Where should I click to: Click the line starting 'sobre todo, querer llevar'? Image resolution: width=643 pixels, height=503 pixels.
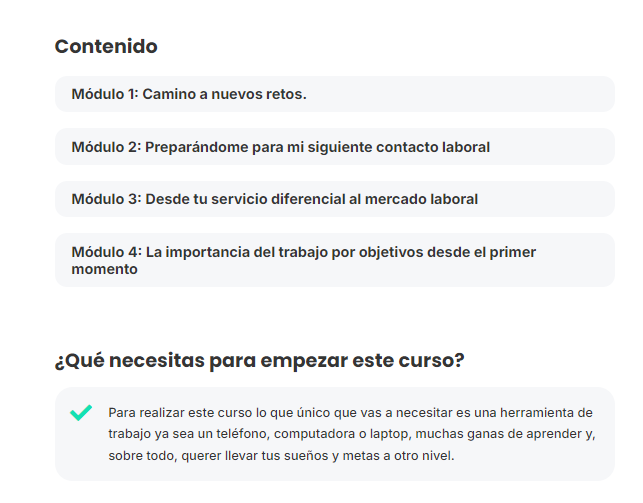pos(281,455)
